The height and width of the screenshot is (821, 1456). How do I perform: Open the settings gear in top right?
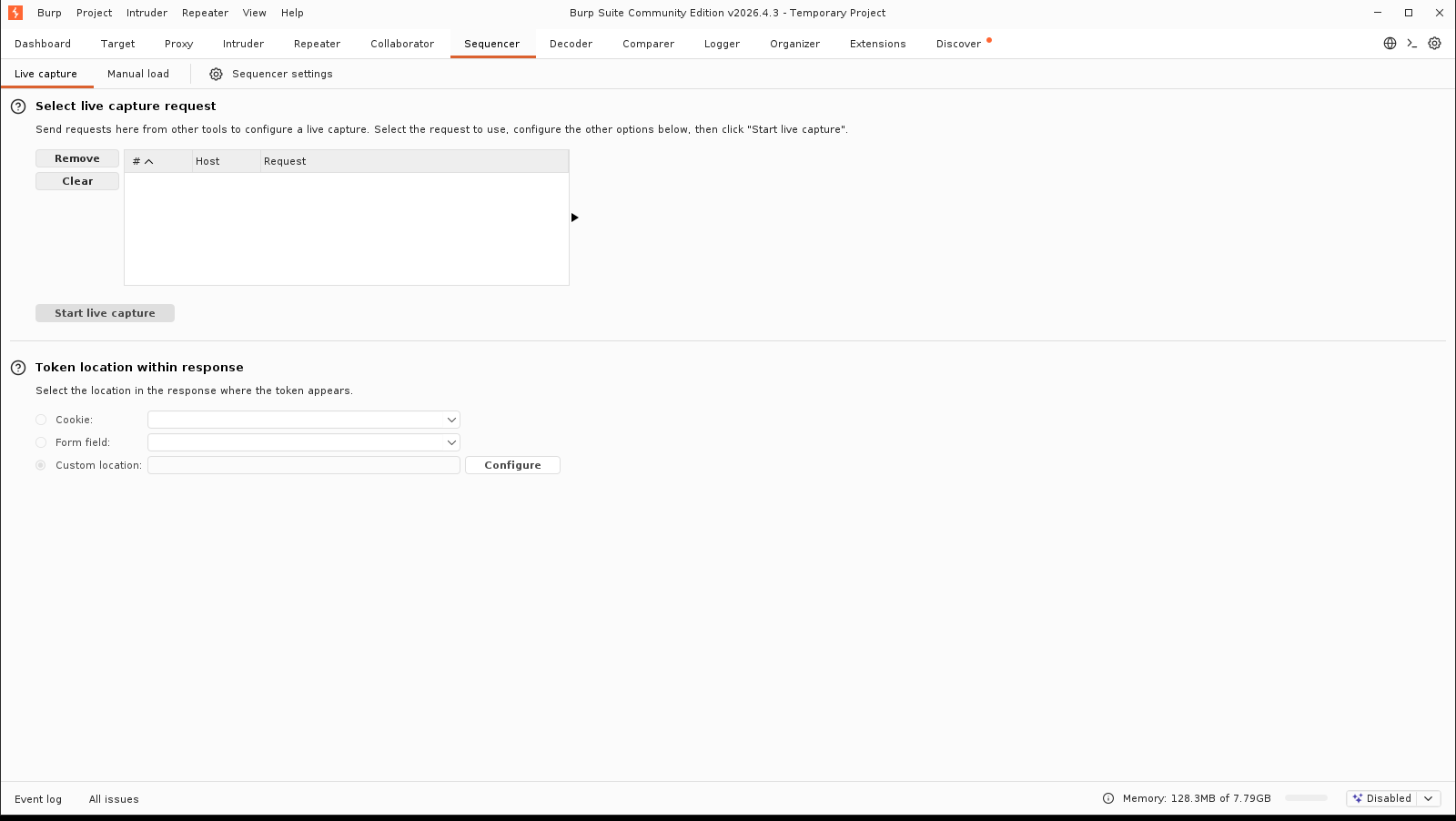(x=1435, y=44)
